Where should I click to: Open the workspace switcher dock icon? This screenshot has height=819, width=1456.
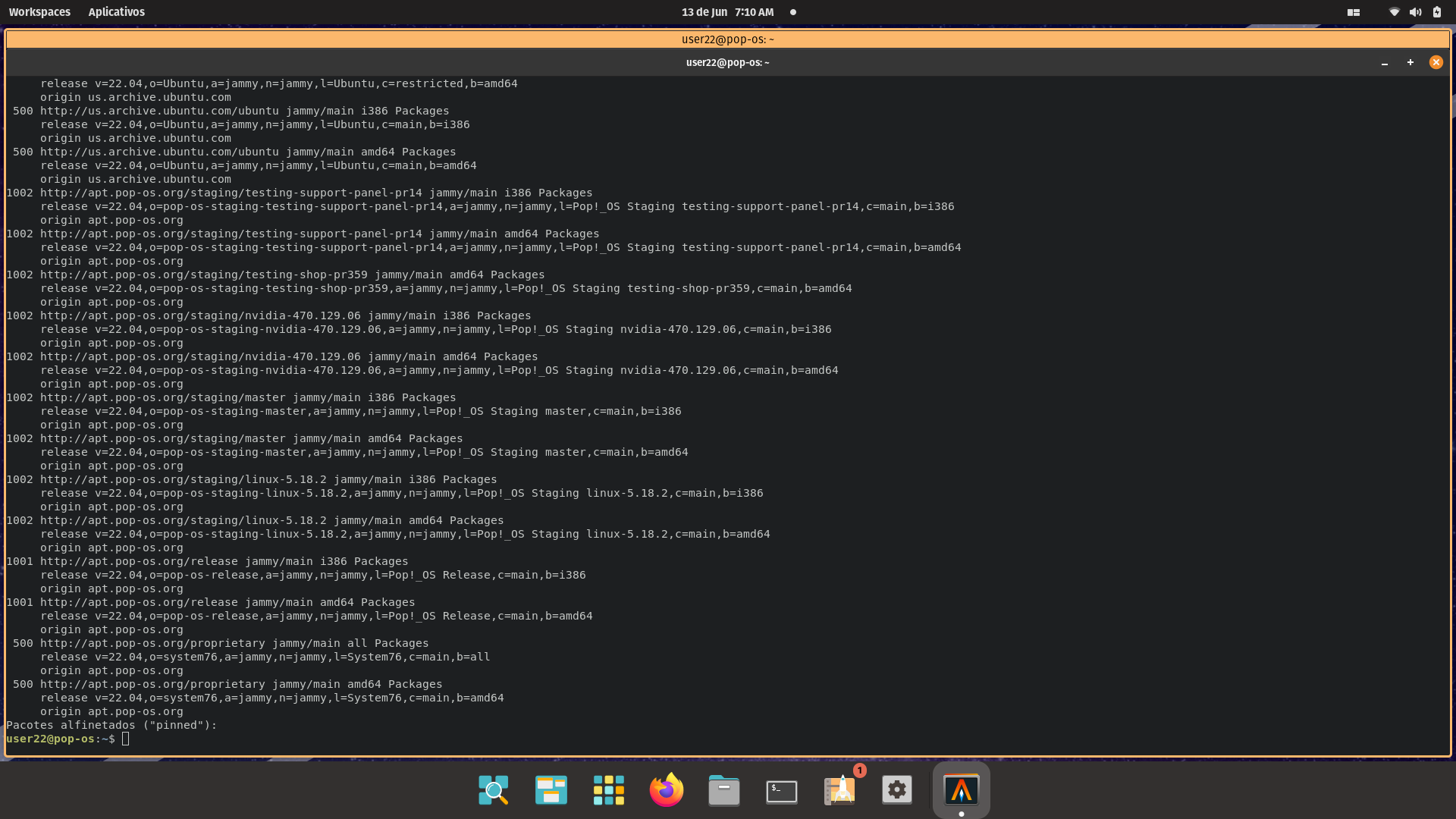pos(551,789)
